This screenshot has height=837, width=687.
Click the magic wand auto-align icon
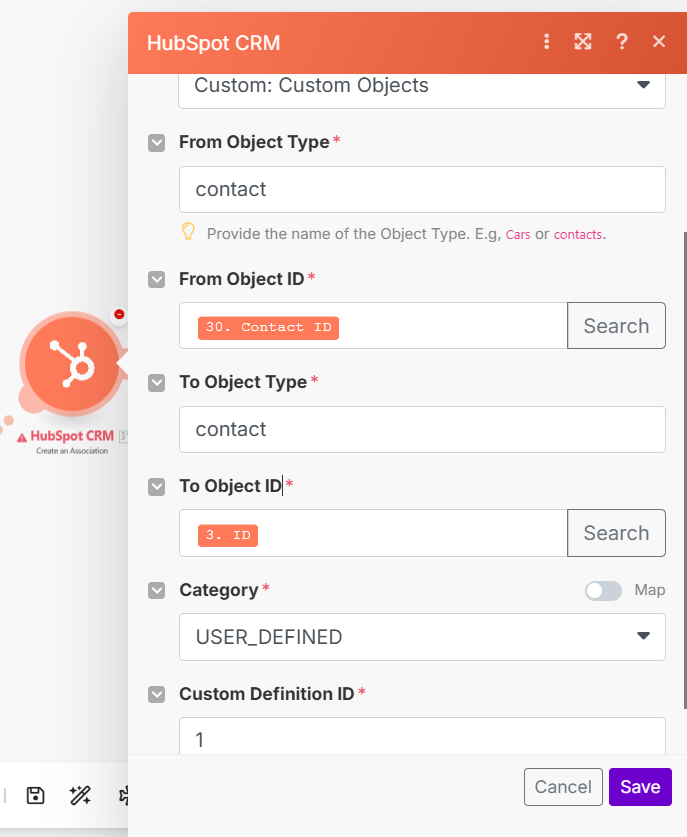80,795
